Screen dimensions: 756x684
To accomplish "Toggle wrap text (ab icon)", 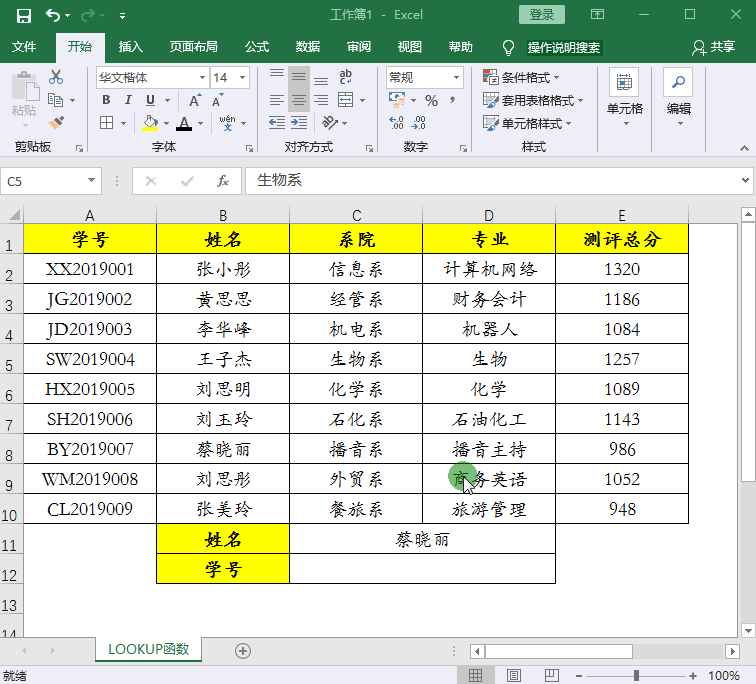I will coord(345,77).
